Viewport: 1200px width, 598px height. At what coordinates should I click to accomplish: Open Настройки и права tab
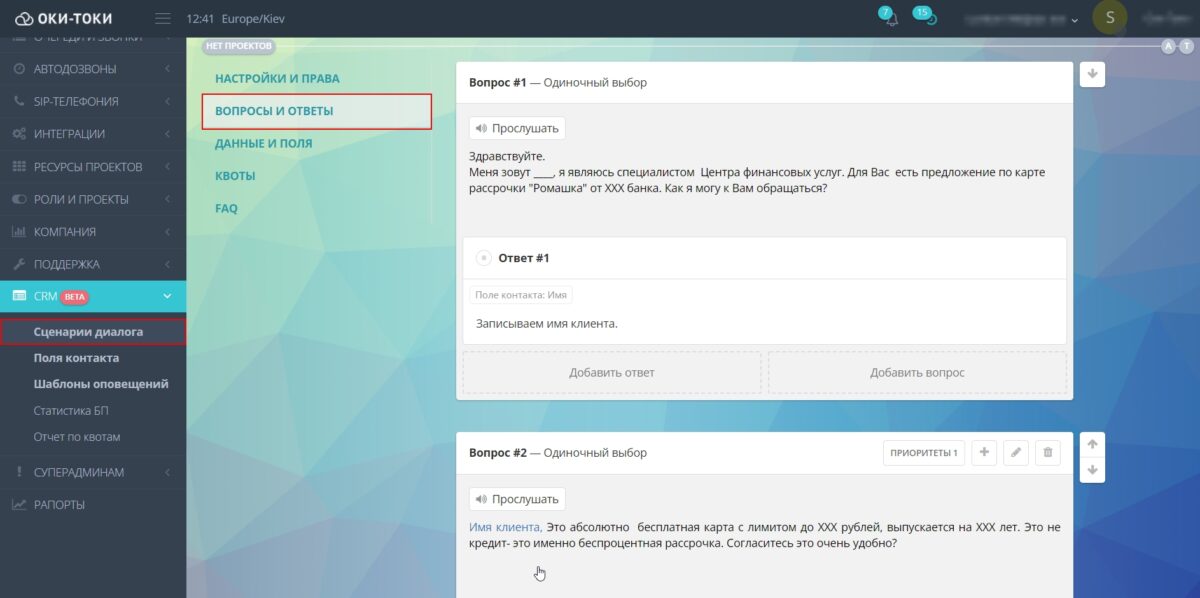[x=277, y=78]
